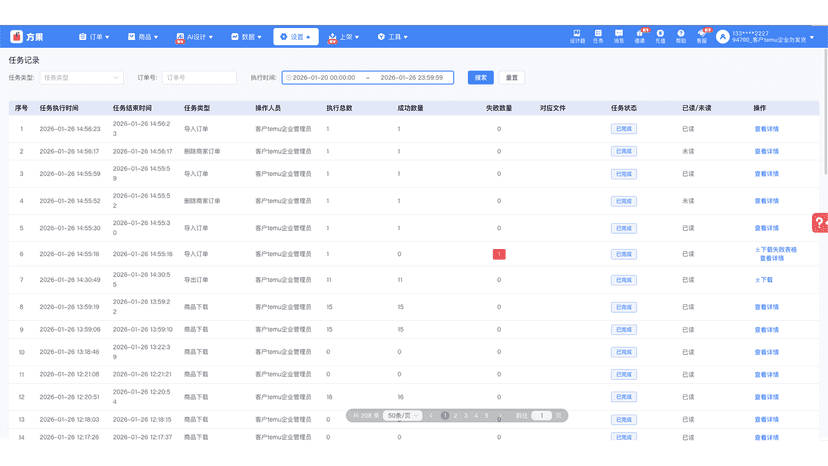This screenshot has height=466, width=828.
Task: Click 查看详情 in row 6
Action: pyautogui.click(x=771, y=258)
